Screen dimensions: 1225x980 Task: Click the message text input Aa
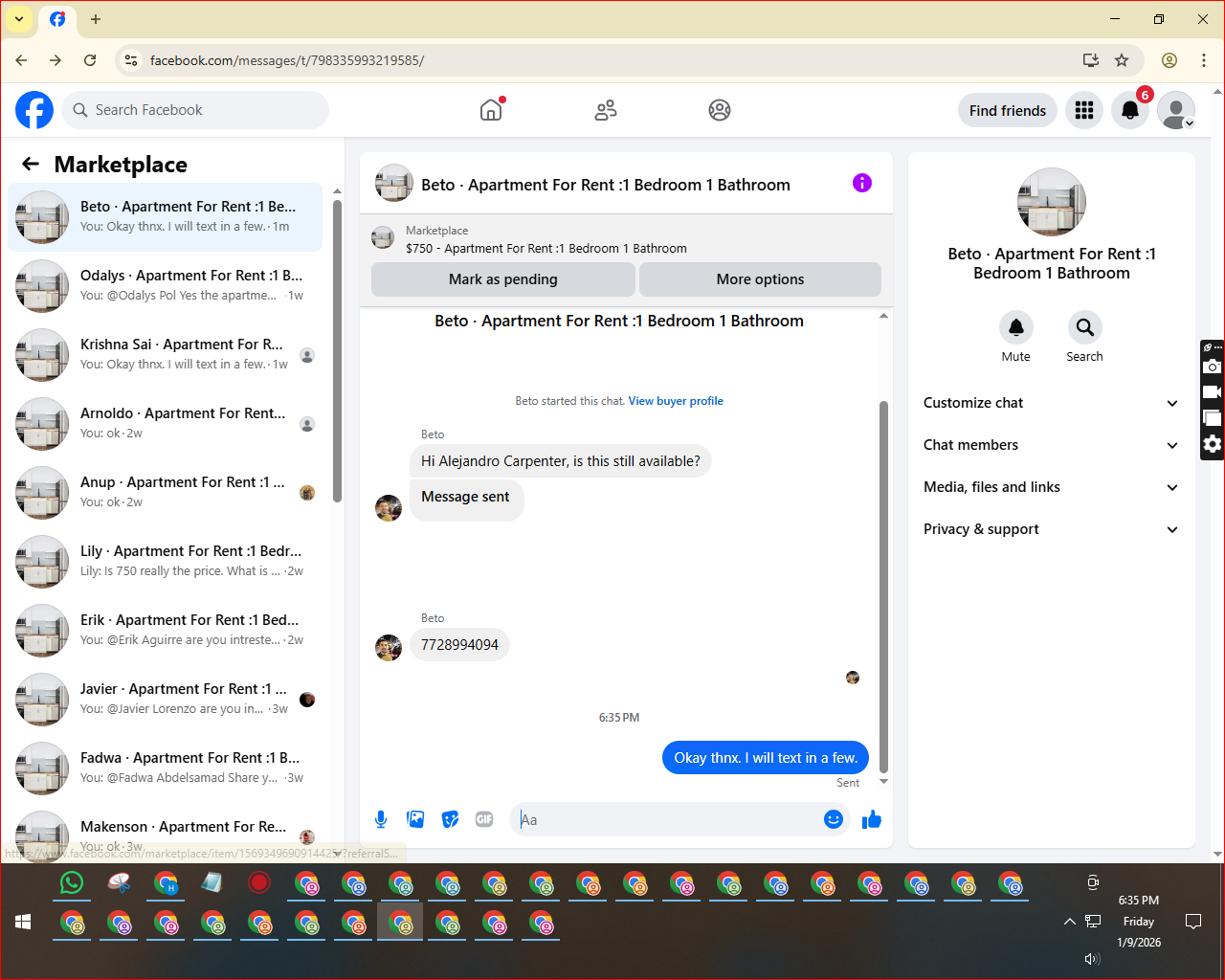[x=670, y=819]
